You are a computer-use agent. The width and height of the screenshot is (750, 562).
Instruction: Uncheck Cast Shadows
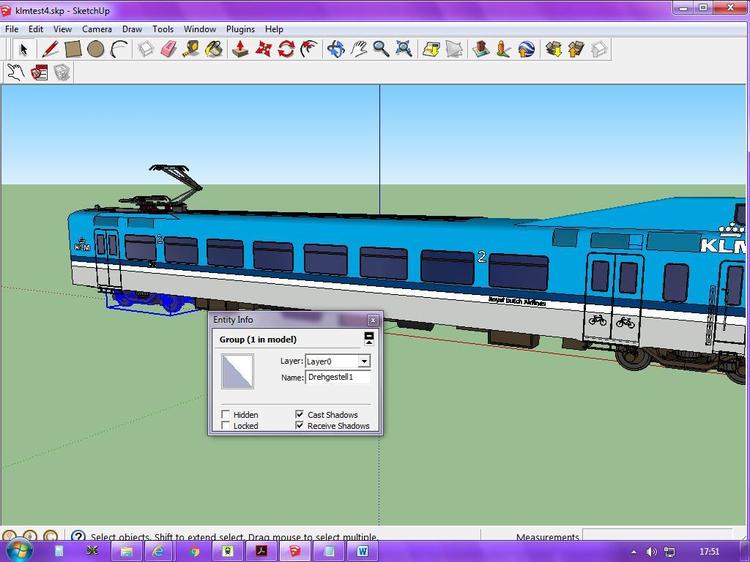[x=299, y=414]
